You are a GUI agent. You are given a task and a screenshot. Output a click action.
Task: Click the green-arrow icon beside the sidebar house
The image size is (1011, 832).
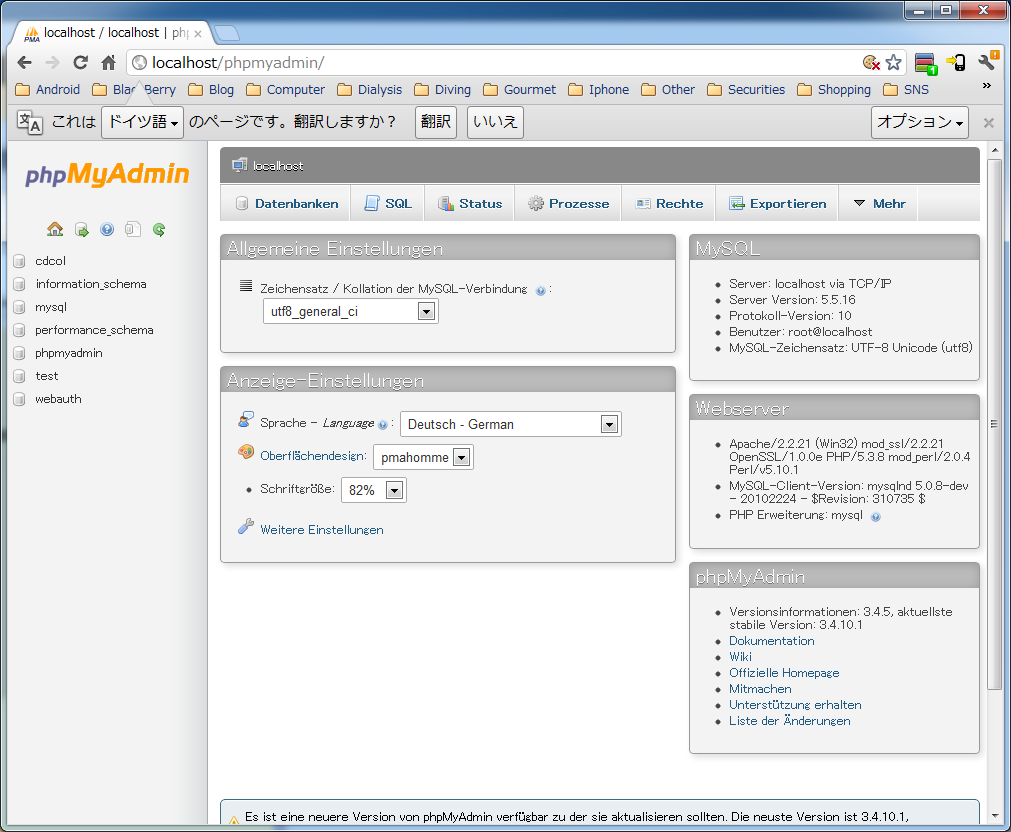pos(81,229)
